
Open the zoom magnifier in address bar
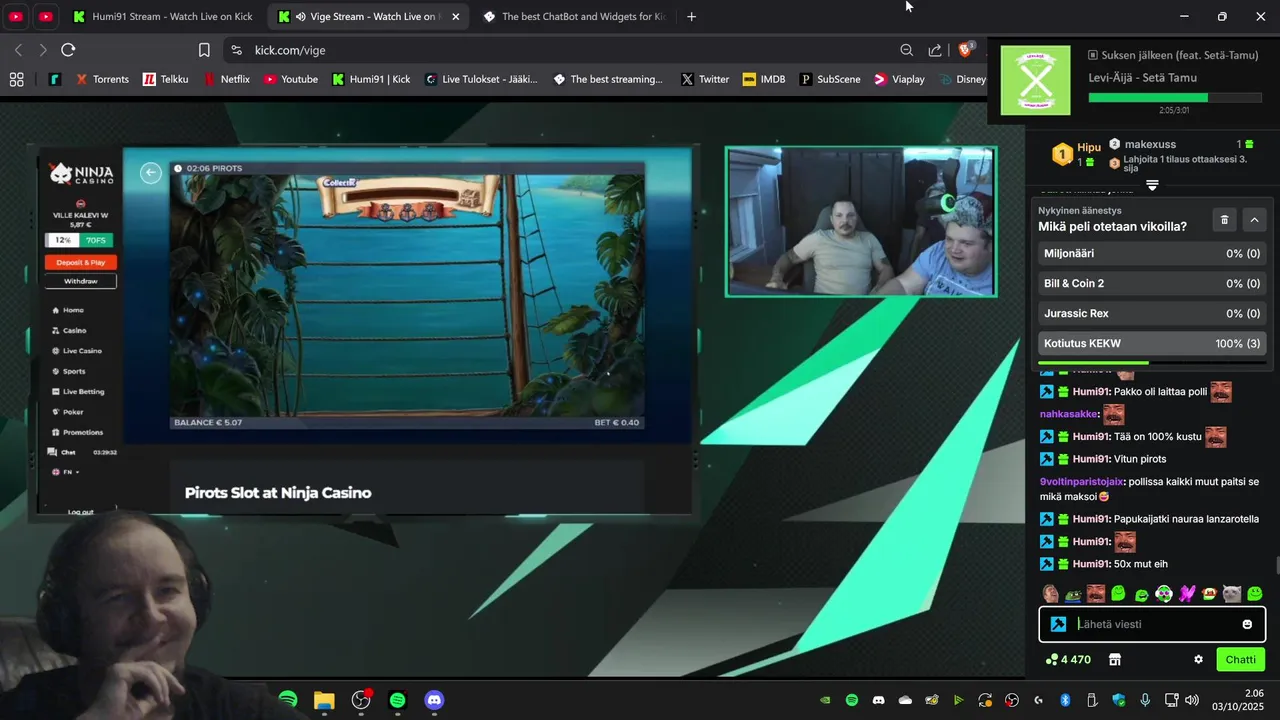point(906,50)
